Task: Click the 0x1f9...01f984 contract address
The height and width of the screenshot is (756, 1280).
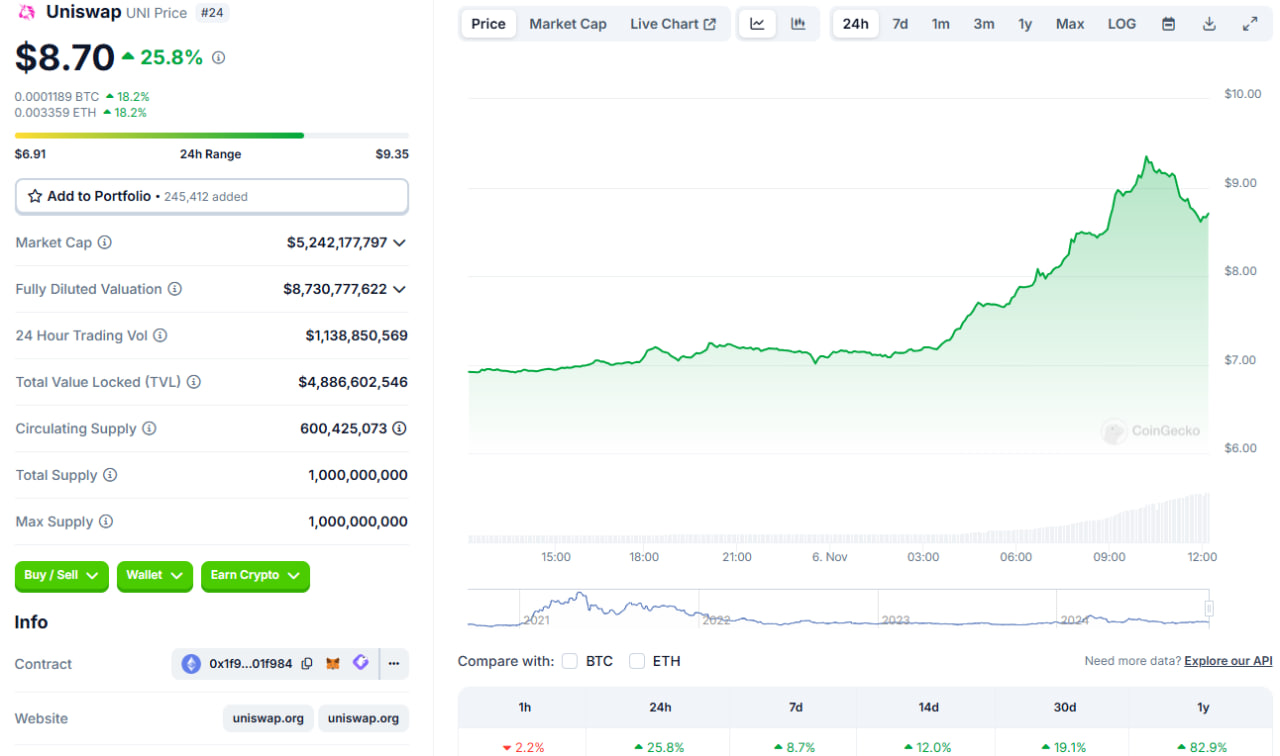Action: tap(250, 663)
